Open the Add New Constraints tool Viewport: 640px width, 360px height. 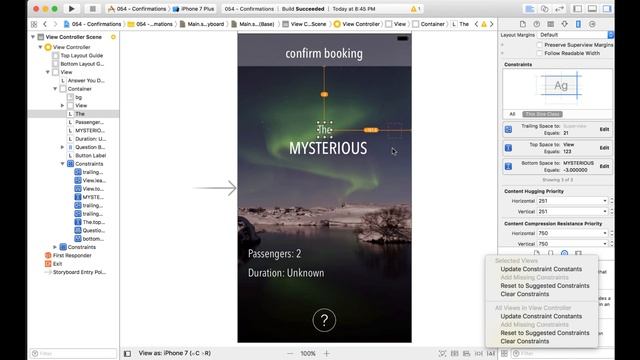[479, 353]
